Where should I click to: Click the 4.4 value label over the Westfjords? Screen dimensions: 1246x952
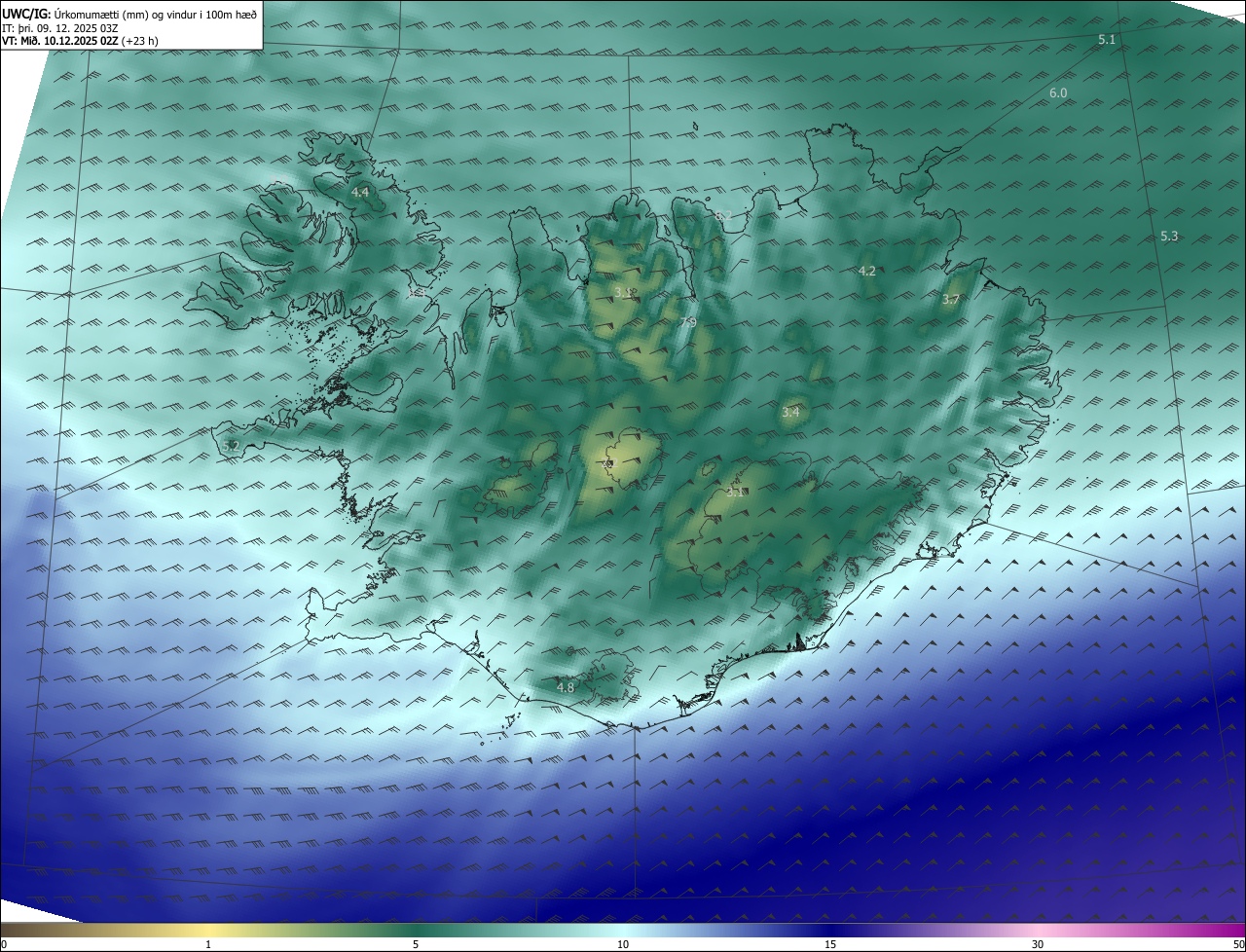(360, 193)
